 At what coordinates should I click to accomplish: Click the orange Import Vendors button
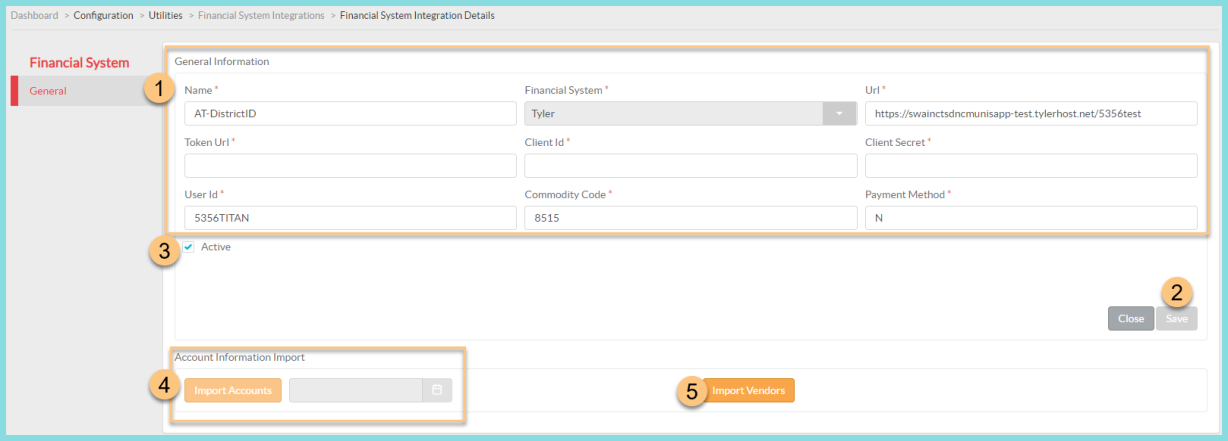[x=748, y=390]
